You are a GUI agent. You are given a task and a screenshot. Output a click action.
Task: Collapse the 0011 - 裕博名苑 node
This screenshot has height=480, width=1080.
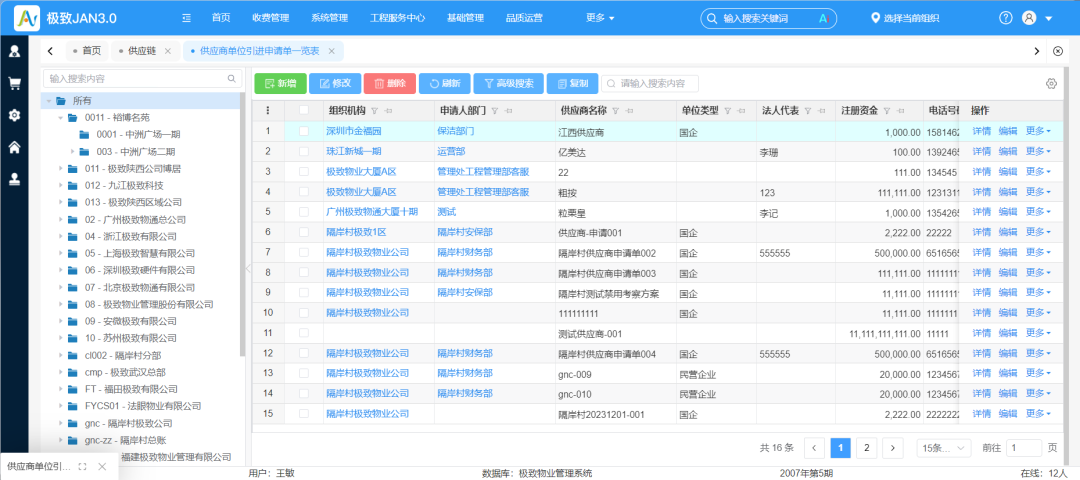tap(61, 118)
